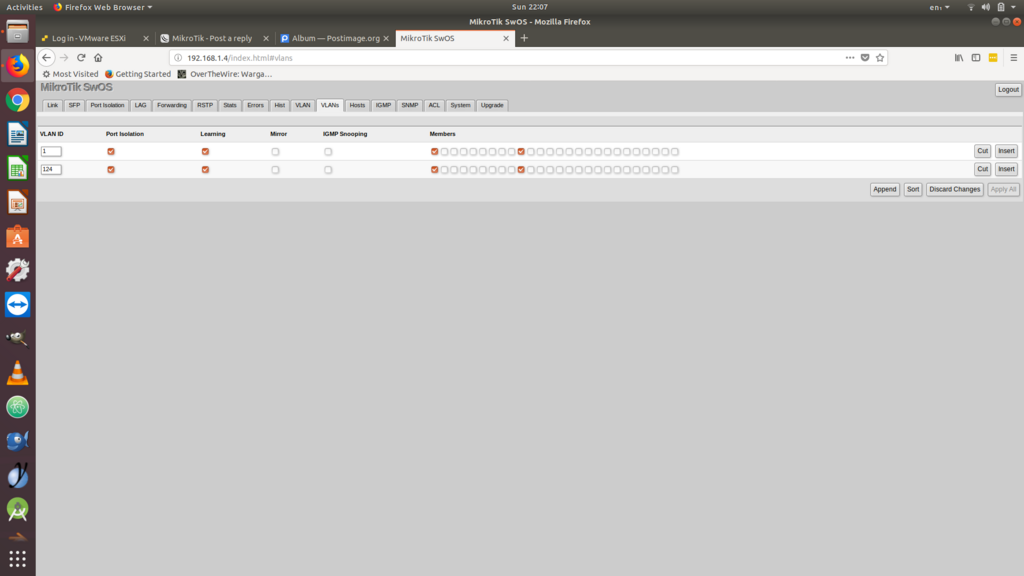This screenshot has height=576, width=1024.
Task: Open OverTheWire bookmark
Action: pos(225,74)
